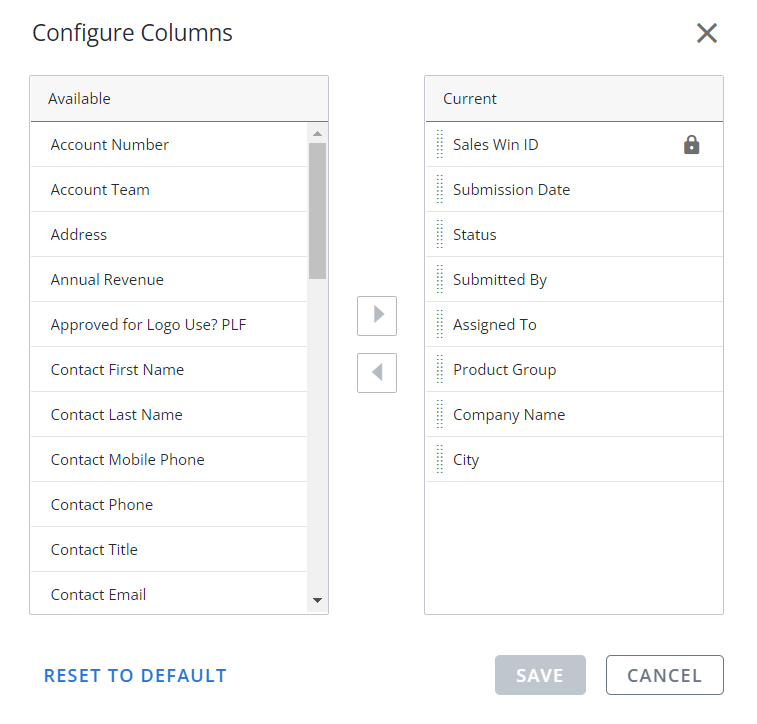Click the move-right arrow button

[x=377, y=316]
